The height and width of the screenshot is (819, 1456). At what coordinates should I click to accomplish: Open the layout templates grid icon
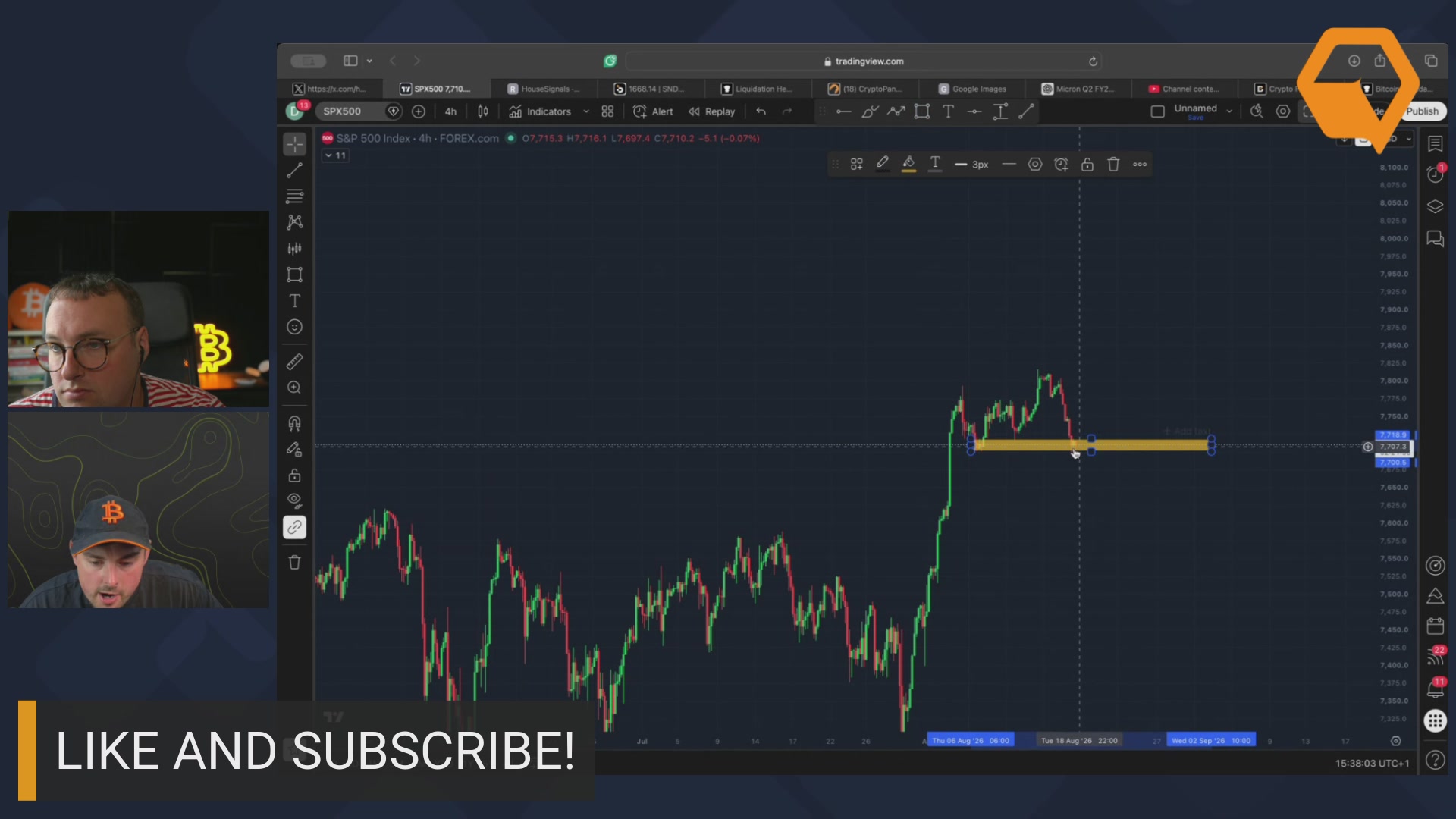pos(607,111)
